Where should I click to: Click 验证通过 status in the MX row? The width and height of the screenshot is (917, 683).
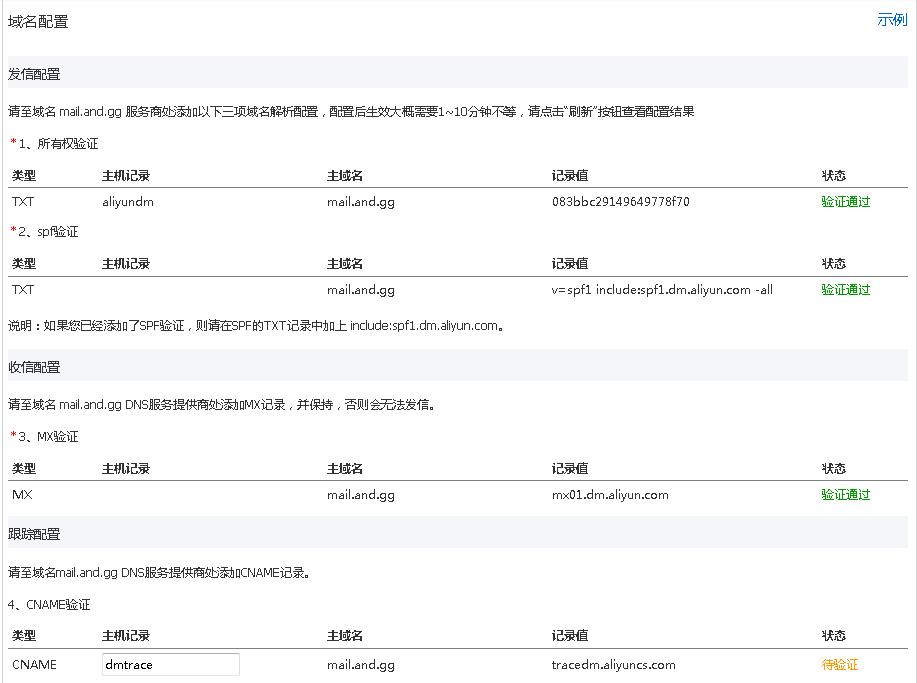[x=845, y=495]
